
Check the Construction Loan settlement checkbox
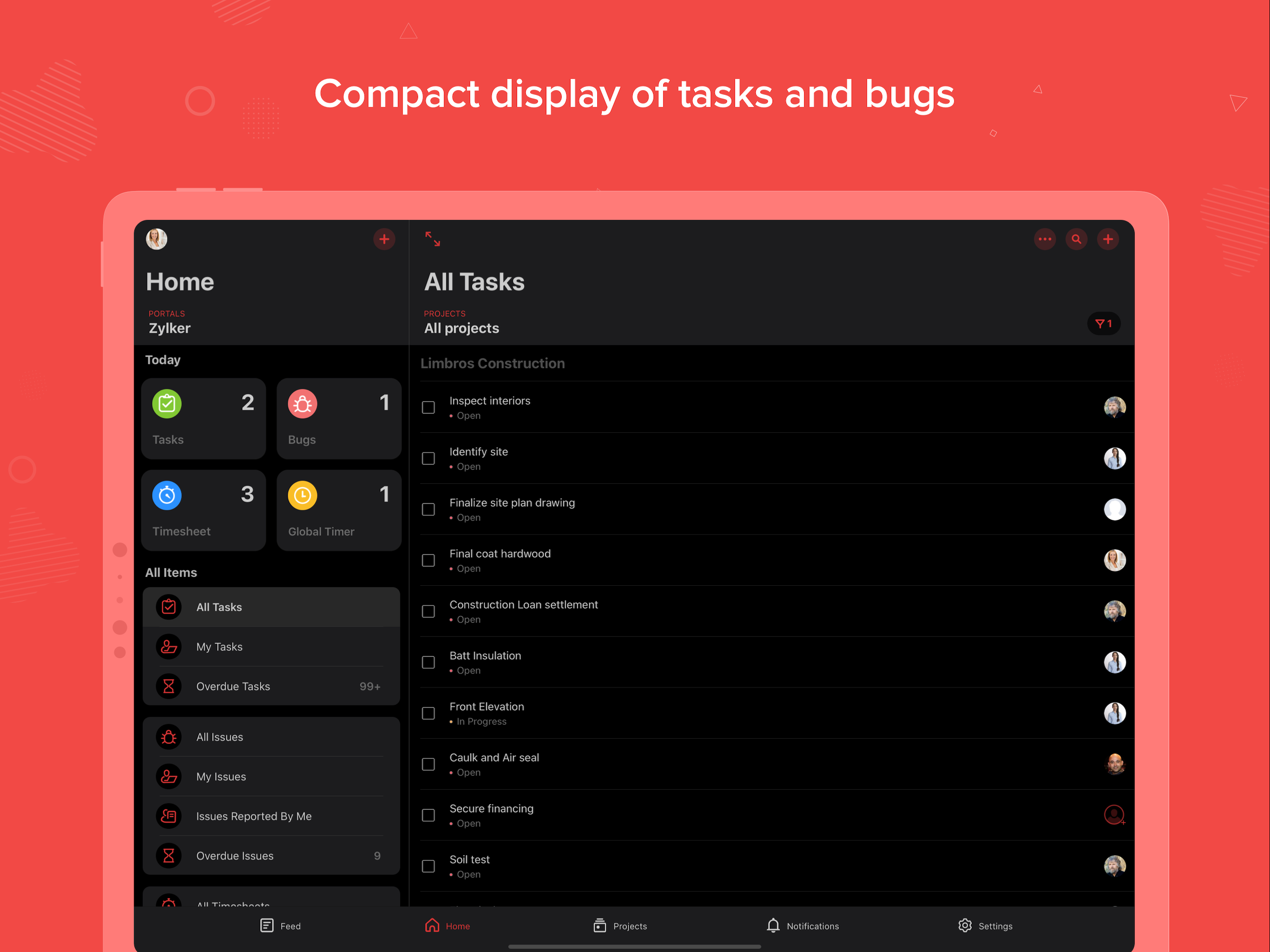click(428, 612)
